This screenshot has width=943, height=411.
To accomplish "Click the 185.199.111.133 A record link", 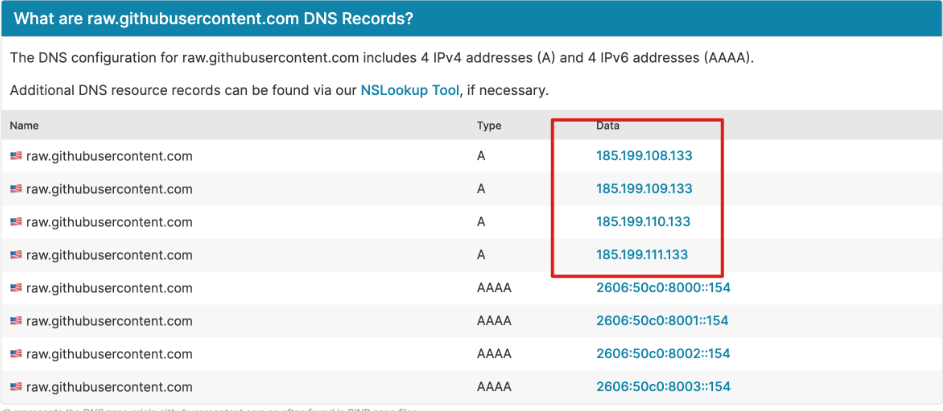I will 642,255.
